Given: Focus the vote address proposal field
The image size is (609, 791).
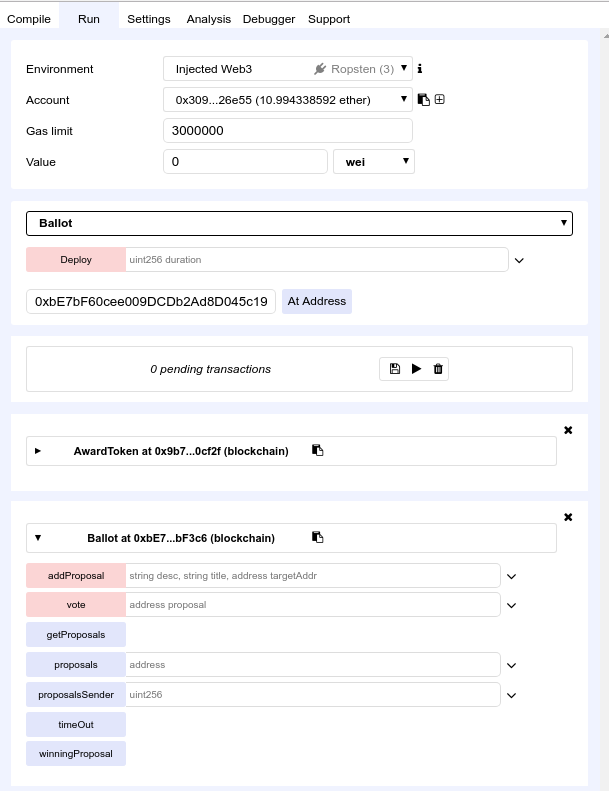Looking at the screenshot, I should click(x=313, y=605).
